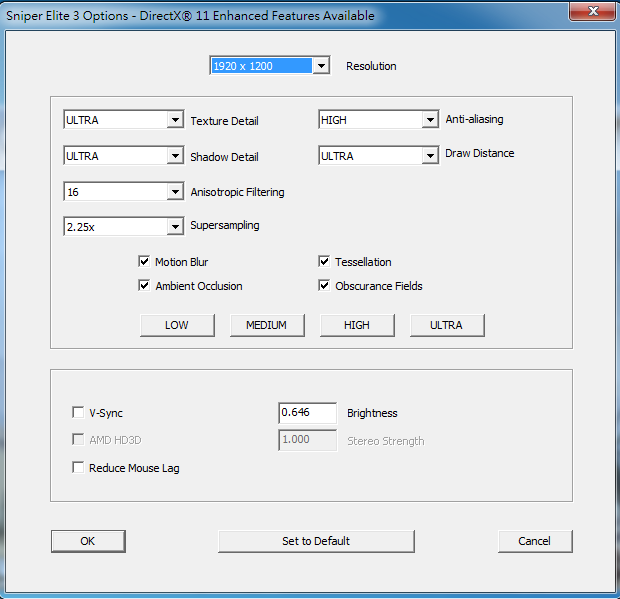
Task: Click the 'Draw Distance' label
Action: 480,153
